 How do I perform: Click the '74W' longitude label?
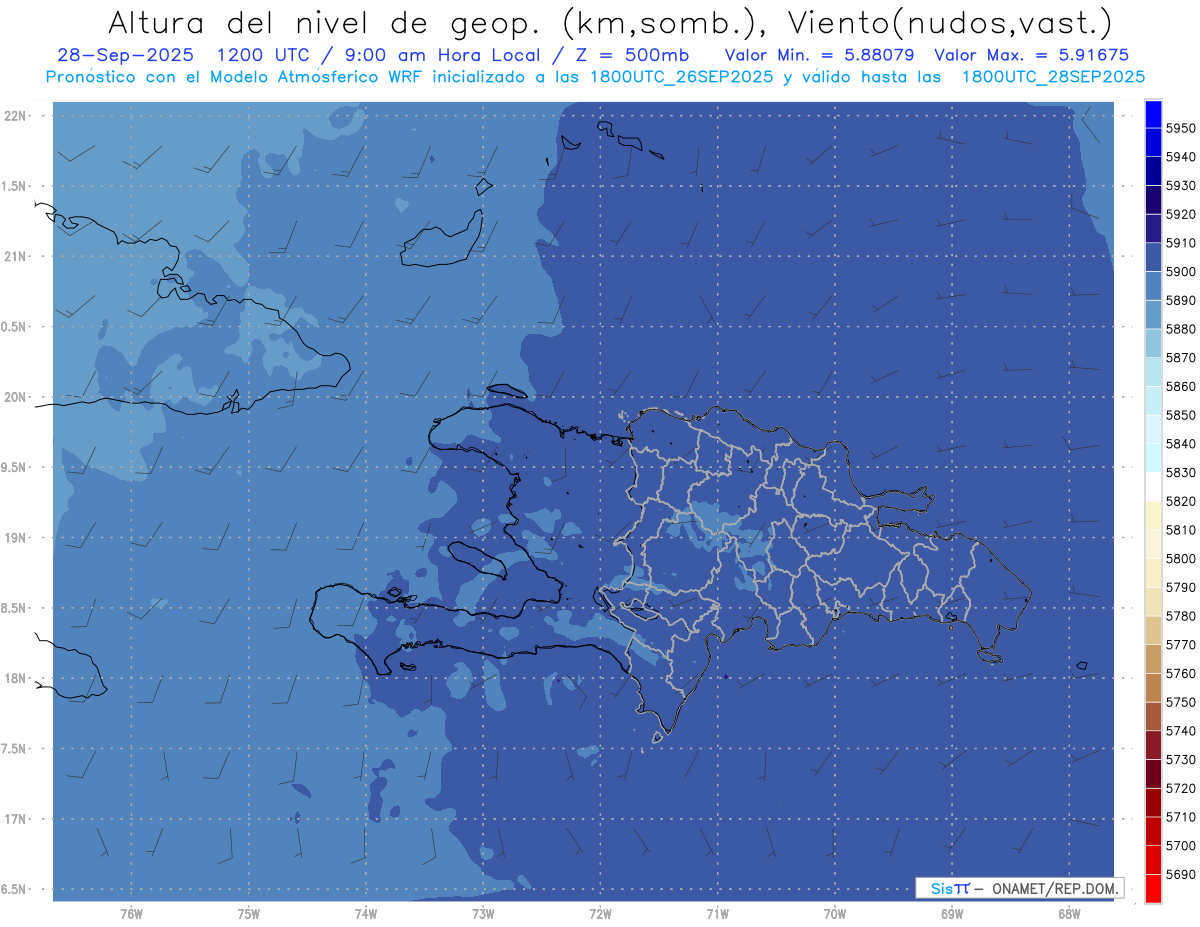[x=366, y=914]
